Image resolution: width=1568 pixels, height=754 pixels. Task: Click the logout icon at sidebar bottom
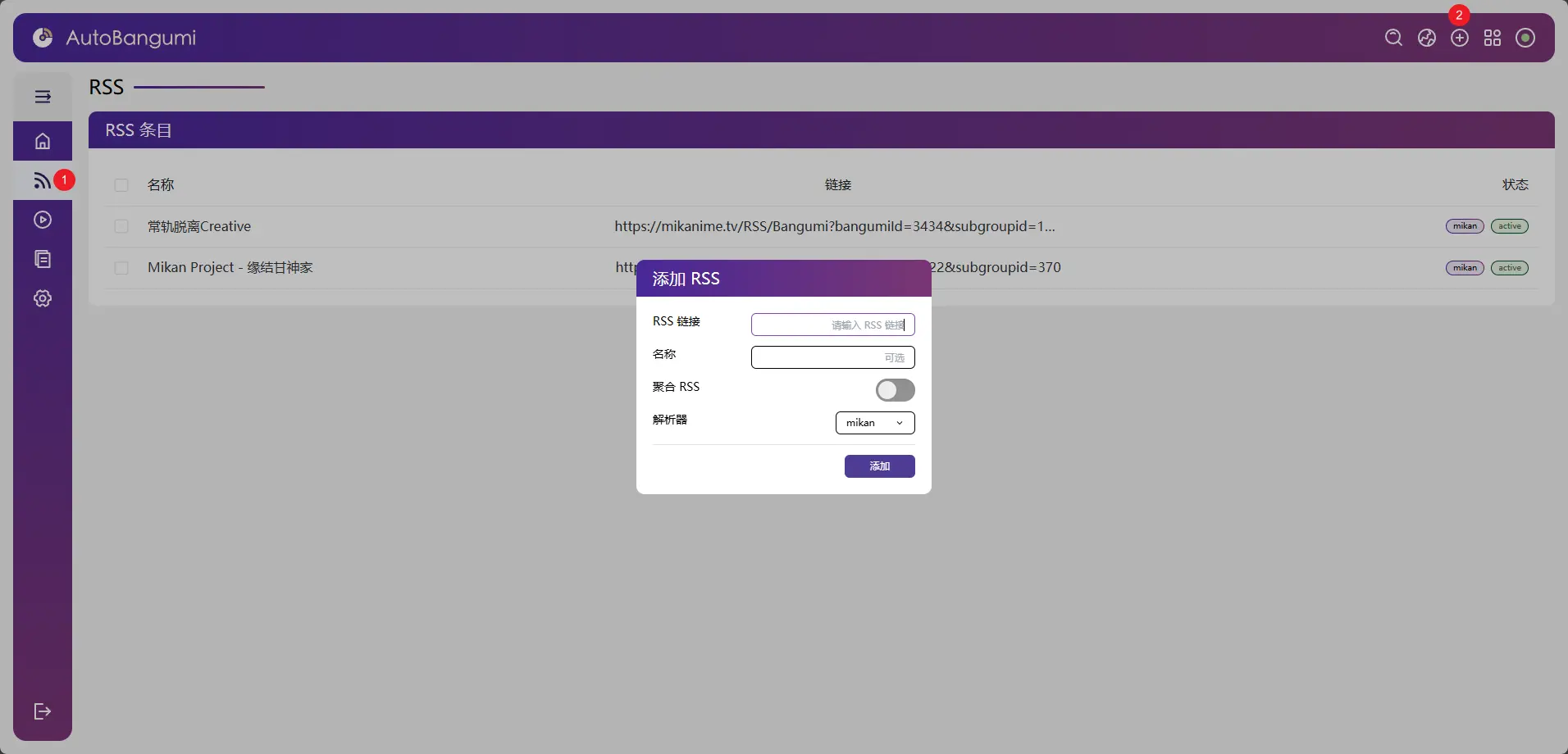43,711
